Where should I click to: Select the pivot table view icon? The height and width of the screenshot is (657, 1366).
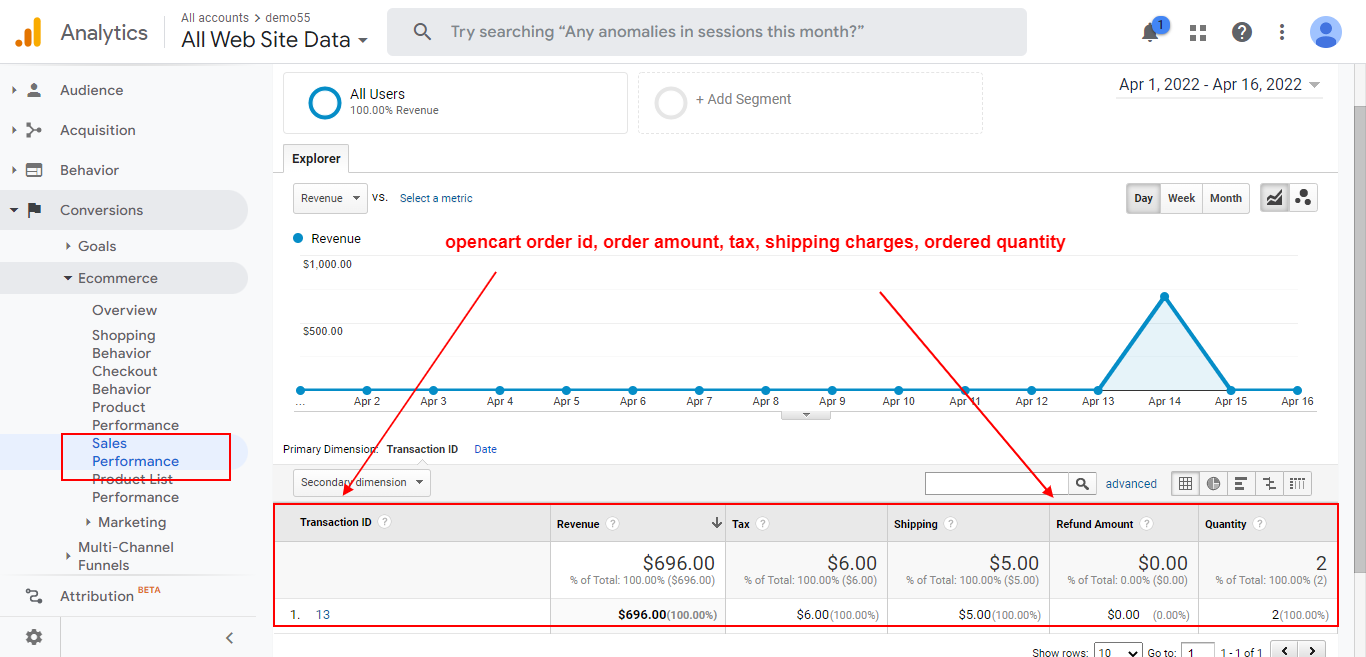click(1297, 483)
